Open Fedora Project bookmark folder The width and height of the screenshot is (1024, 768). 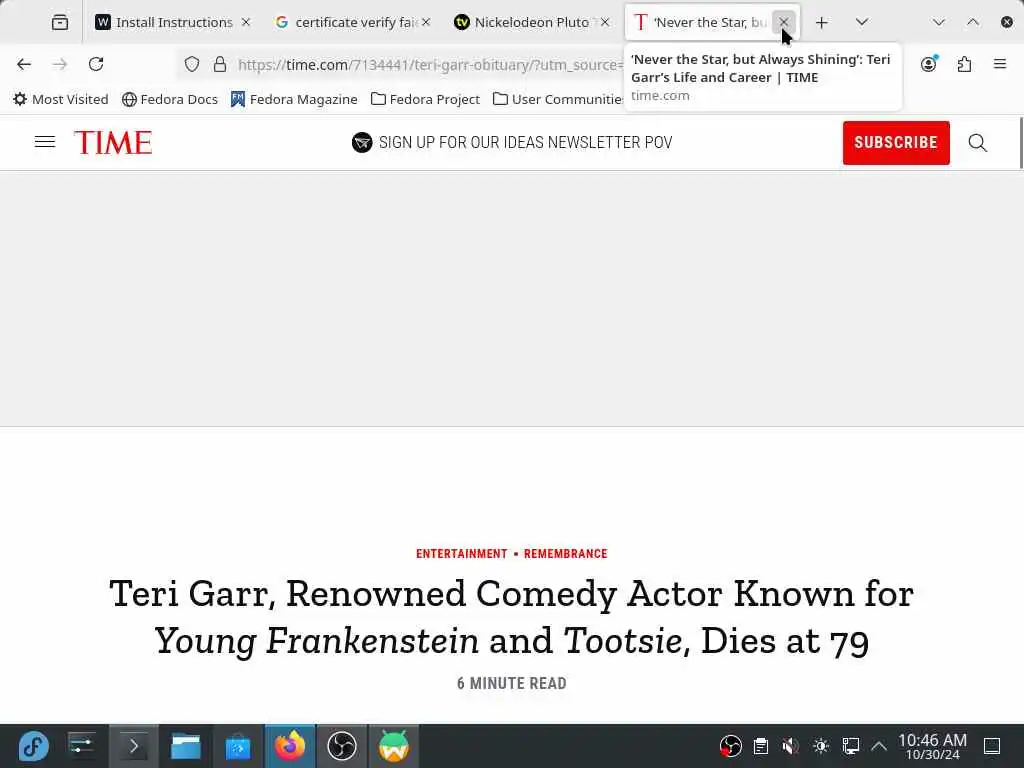[425, 99]
